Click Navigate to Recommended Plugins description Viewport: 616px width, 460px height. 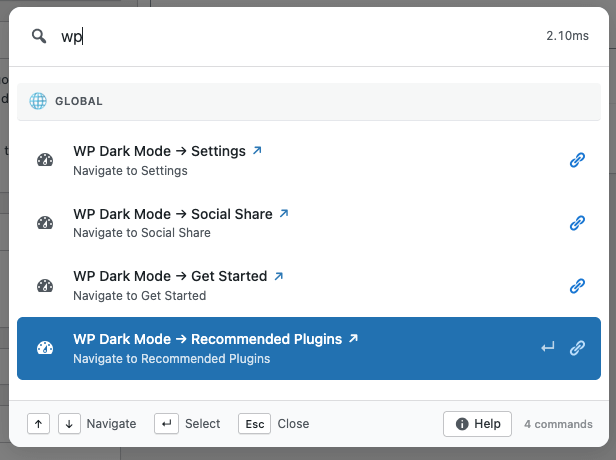pos(172,359)
